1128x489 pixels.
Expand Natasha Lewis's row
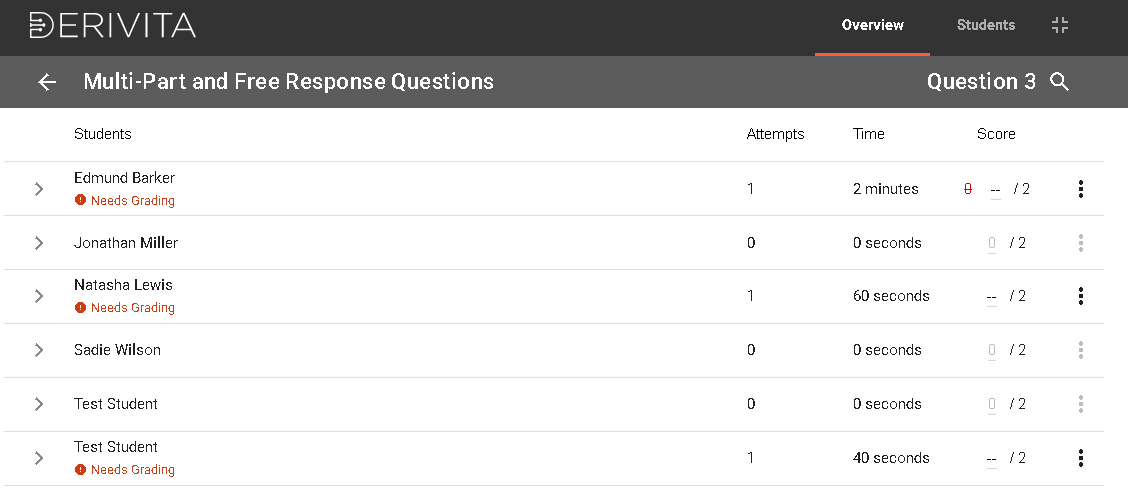(39, 296)
